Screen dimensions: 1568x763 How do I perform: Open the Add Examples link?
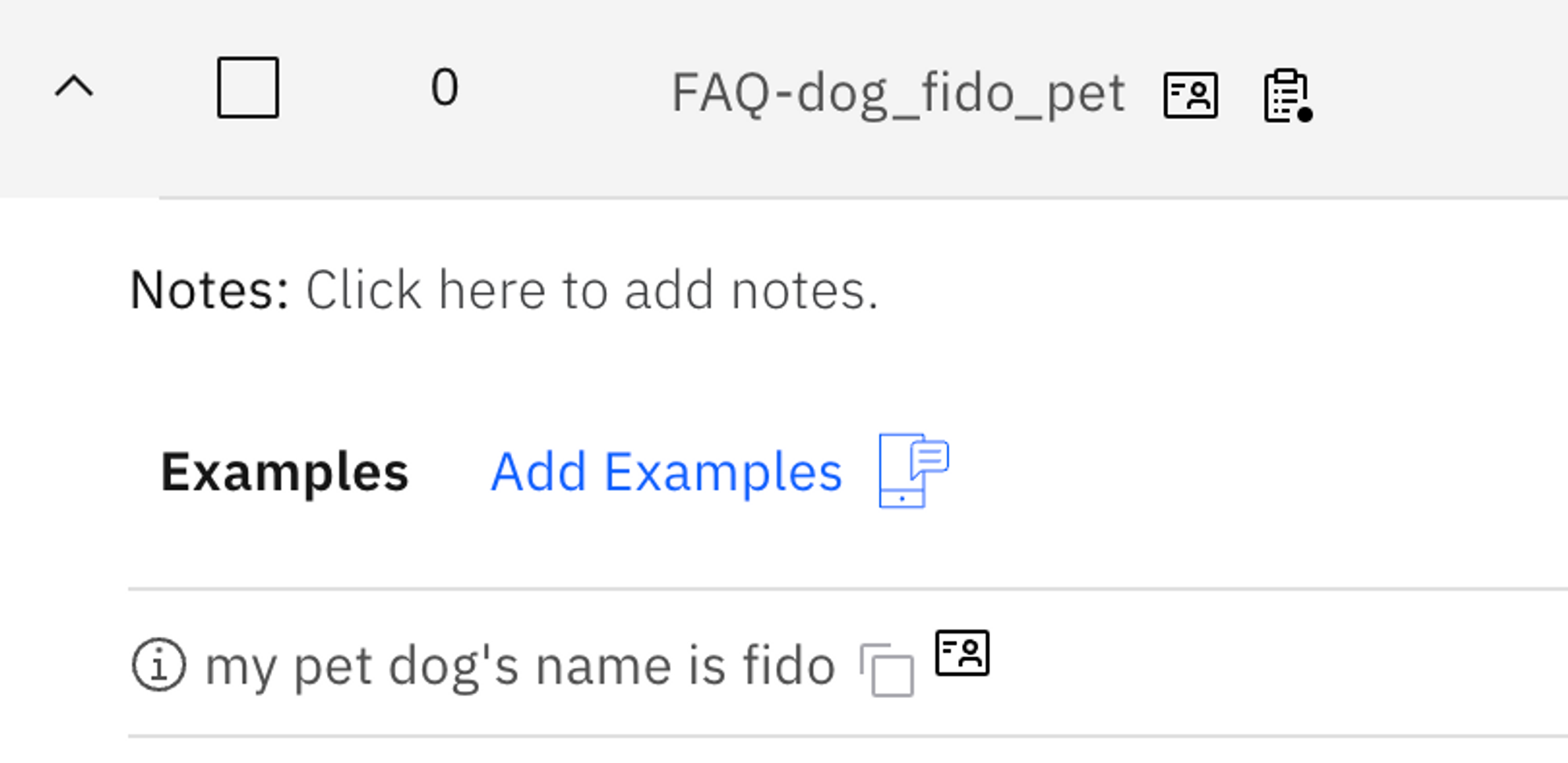666,472
